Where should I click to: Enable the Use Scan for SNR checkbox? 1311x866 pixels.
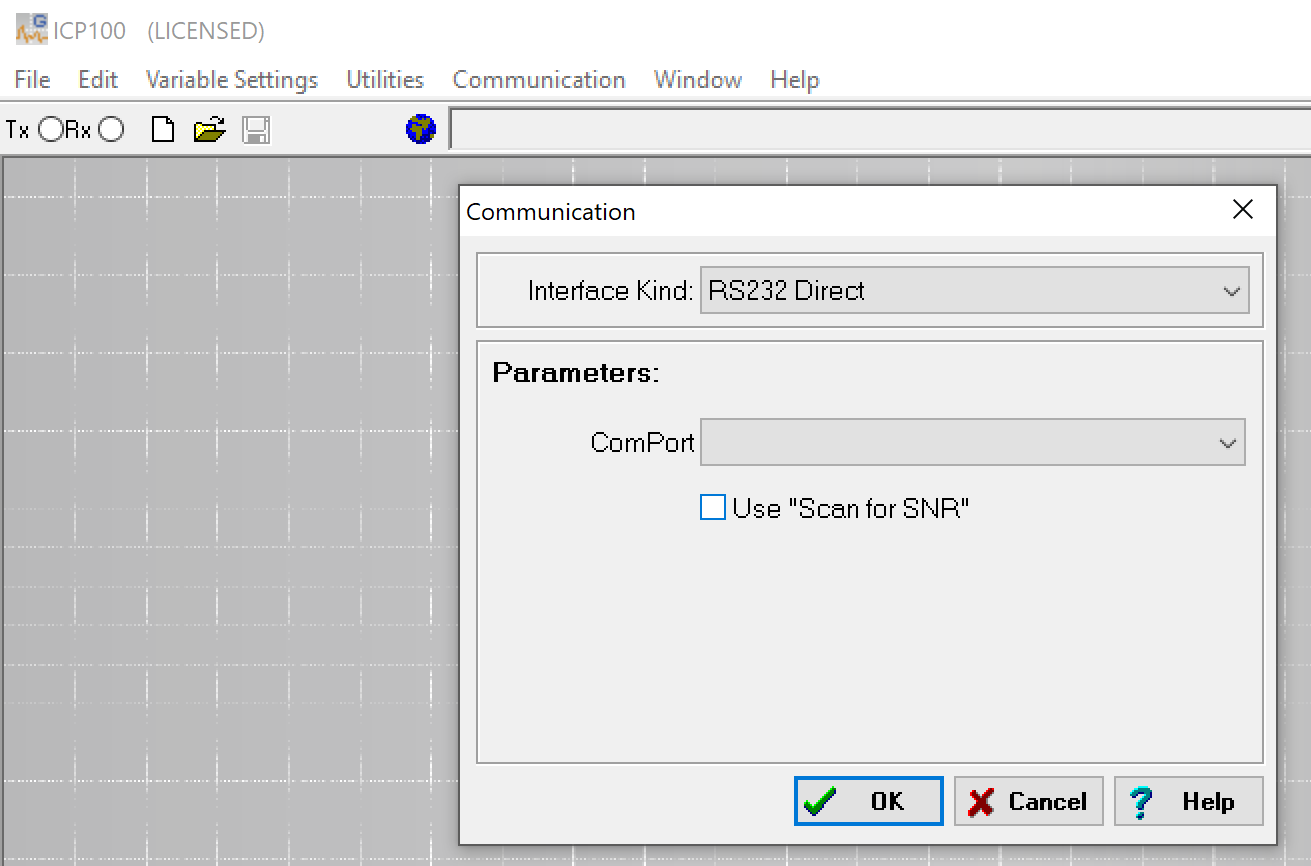pyautogui.click(x=712, y=507)
